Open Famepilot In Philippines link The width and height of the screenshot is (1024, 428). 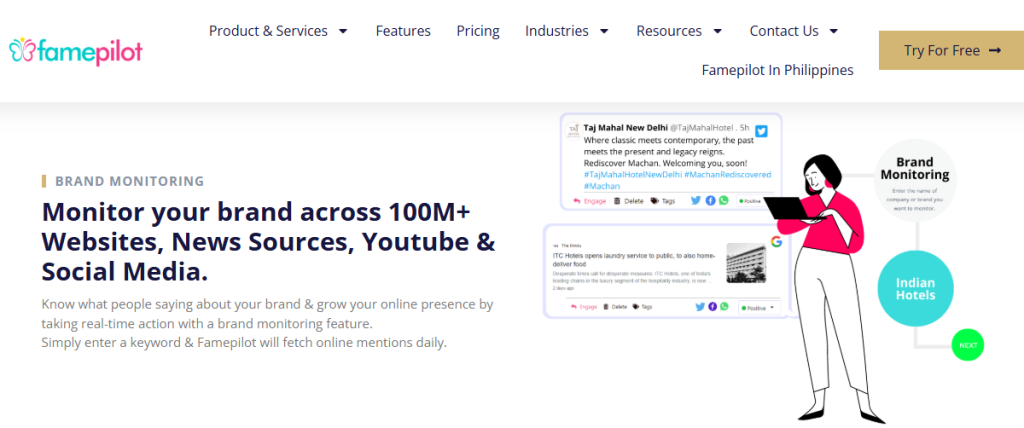point(777,70)
